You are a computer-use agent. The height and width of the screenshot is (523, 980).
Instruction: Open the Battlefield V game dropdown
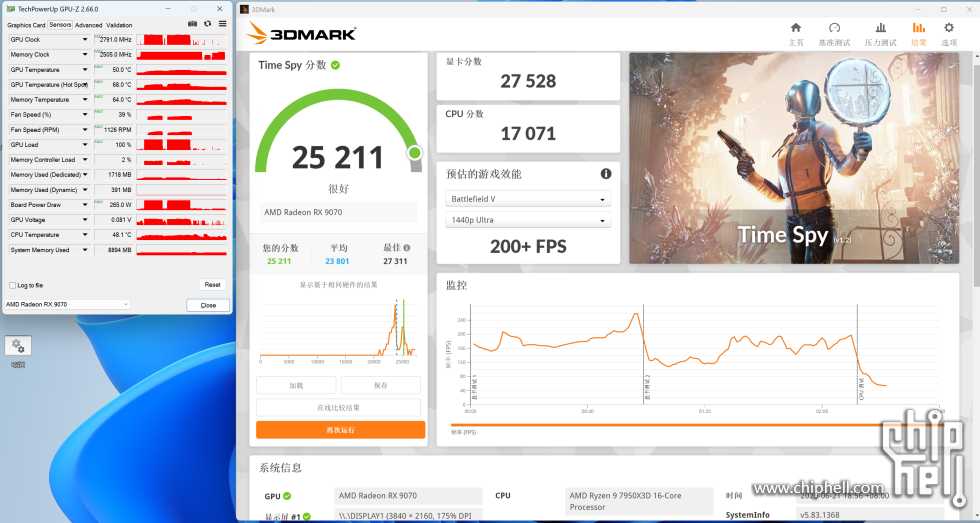[x=528, y=199]
